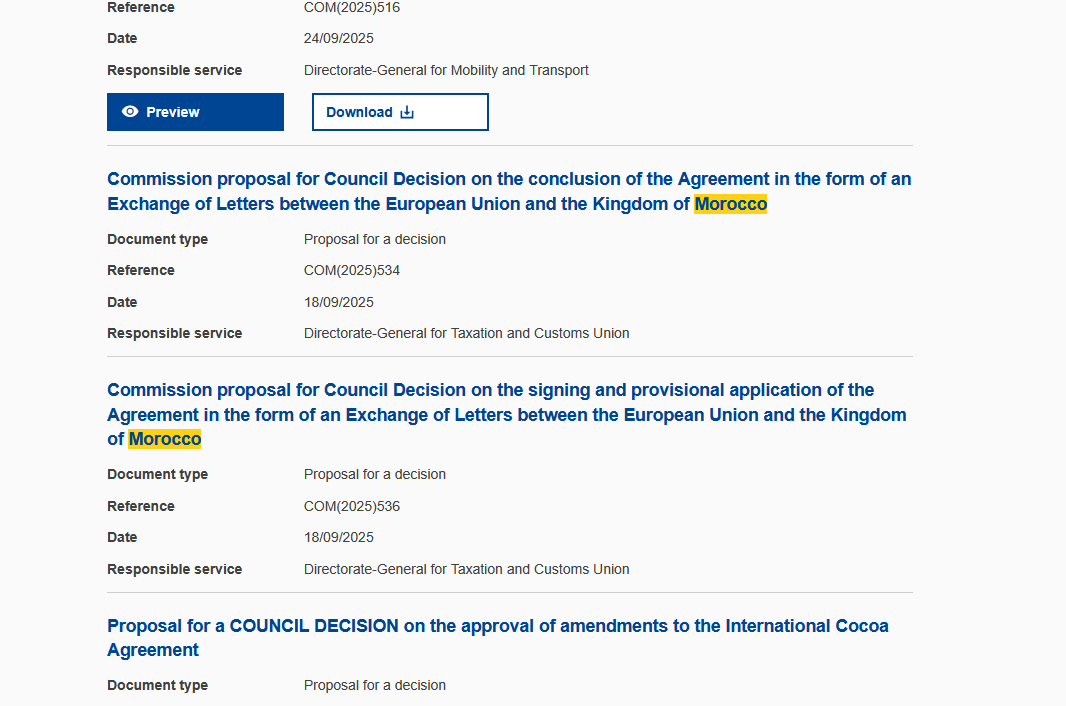
Task: Click Taxation and Customs Union service below COM(2025)536
Action: (x=466, y=570)
